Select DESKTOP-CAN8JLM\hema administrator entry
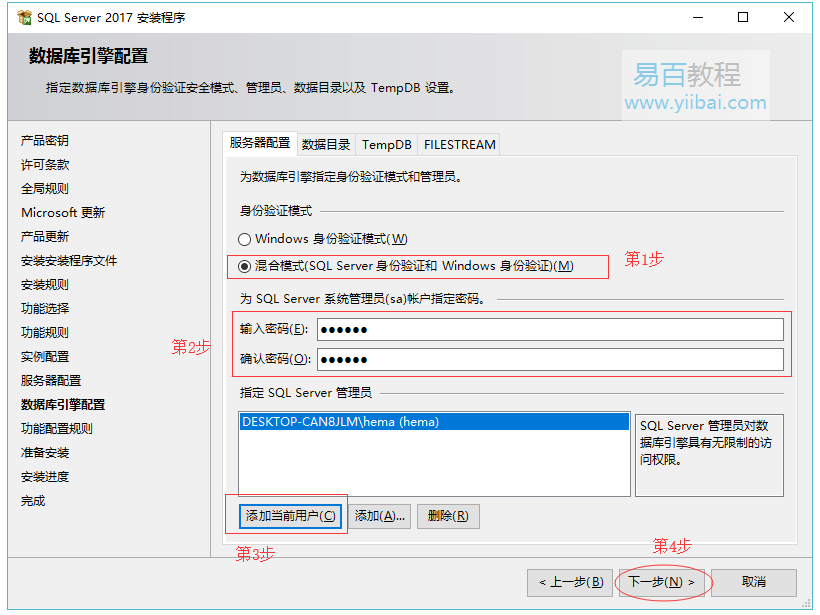The height and width of the screenshot is (615, 820). 434,422
